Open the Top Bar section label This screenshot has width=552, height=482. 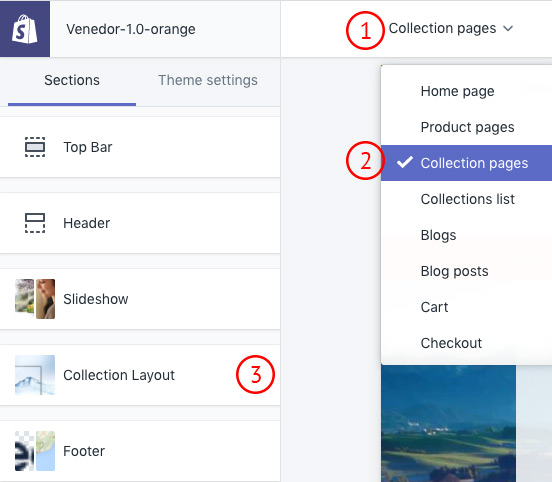pyautogui.click(x=88, y=147)
